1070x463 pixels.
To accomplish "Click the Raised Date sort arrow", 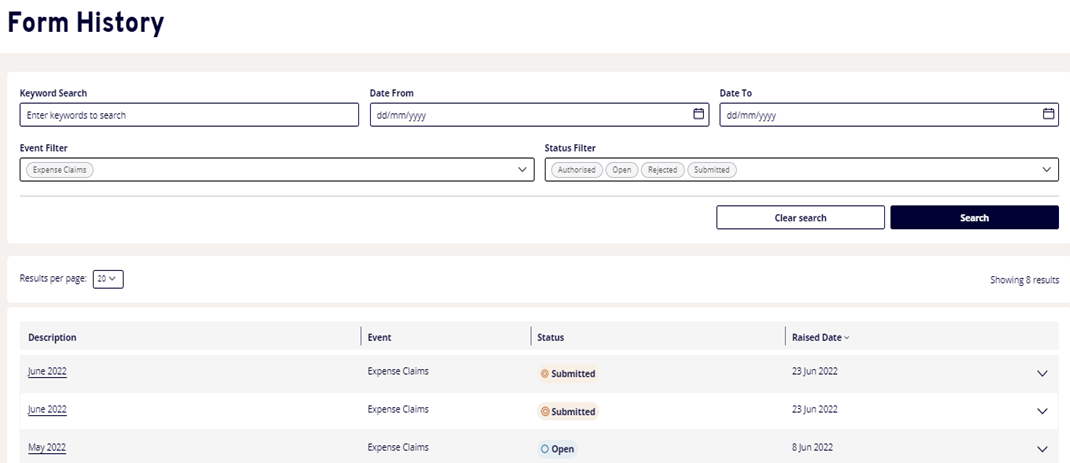I will pyautogui.click(x=847, y=338).
